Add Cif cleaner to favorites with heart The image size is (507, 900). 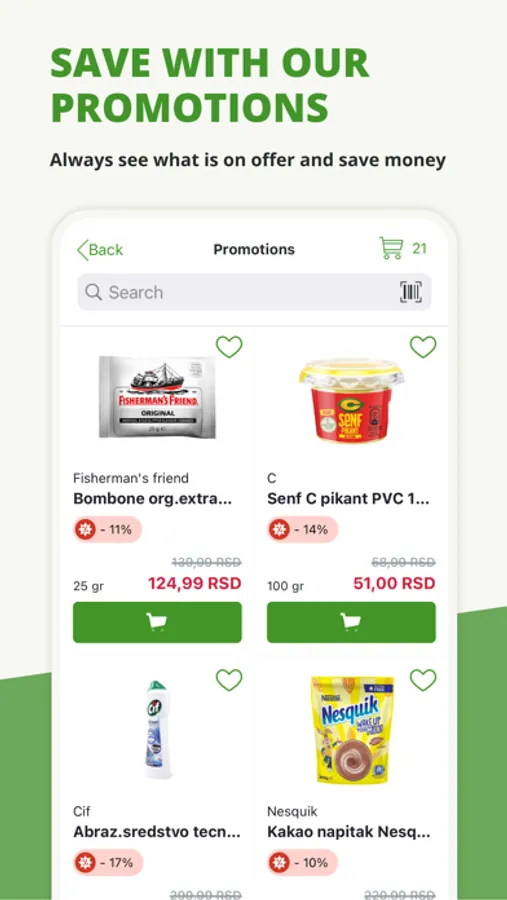click(229, 680)
